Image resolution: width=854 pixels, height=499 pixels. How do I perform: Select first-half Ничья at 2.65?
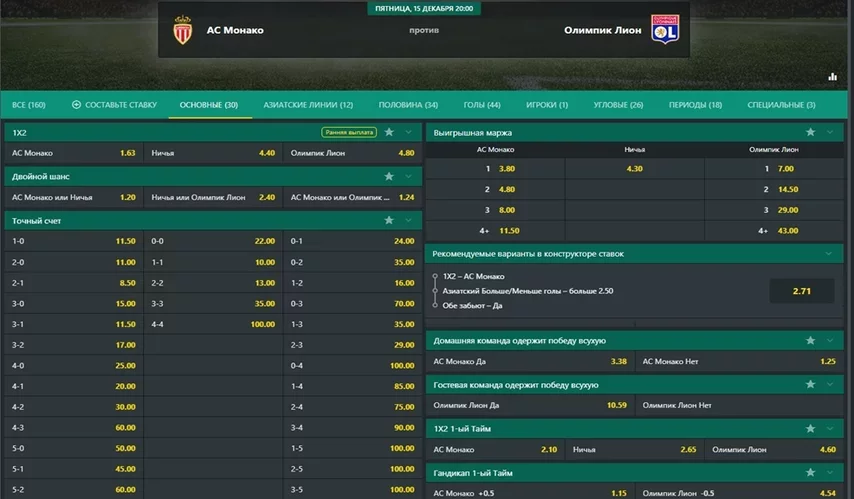click(x=634, y=449)
